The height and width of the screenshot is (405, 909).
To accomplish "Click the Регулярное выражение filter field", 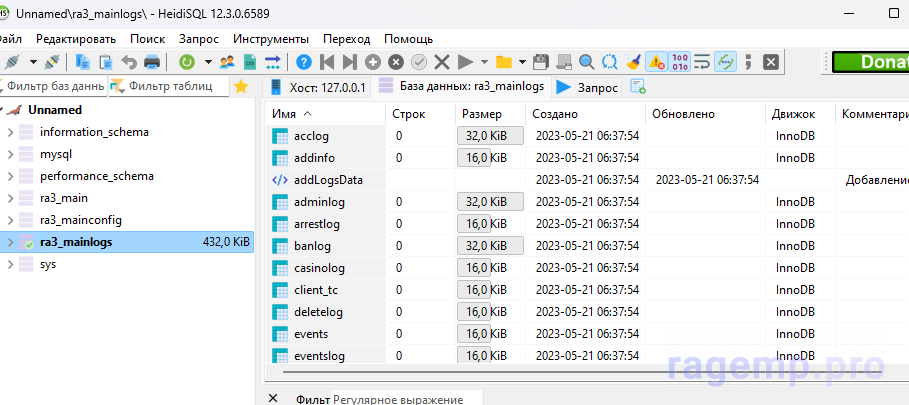I will [406, 399].
